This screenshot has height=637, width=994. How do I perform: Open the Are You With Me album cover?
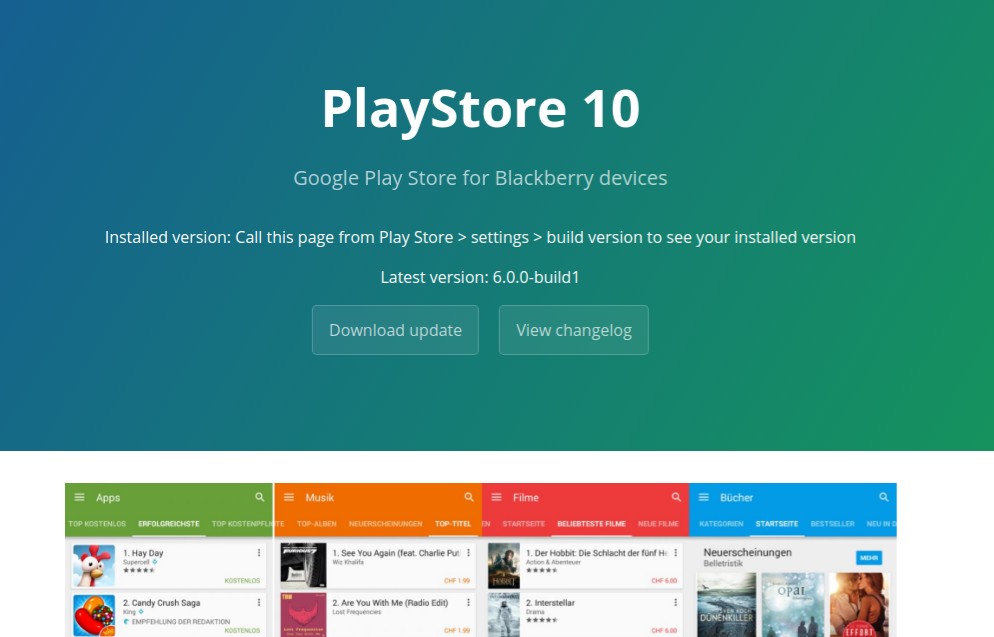(x=303, y=615)
